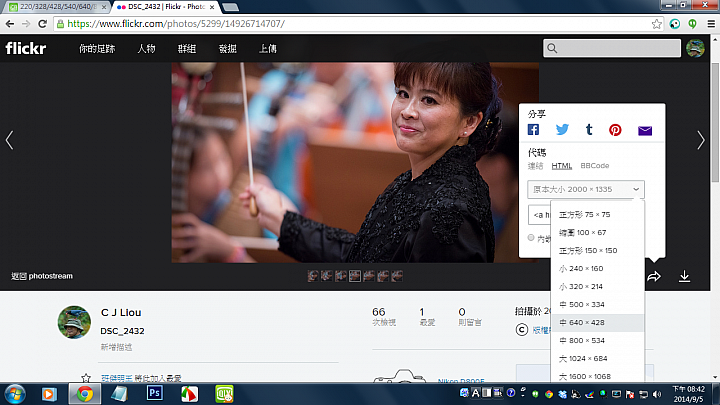Open Photoshop from the taskbar
The width and height of the screenshot is (720, 405).
[154, 394]
